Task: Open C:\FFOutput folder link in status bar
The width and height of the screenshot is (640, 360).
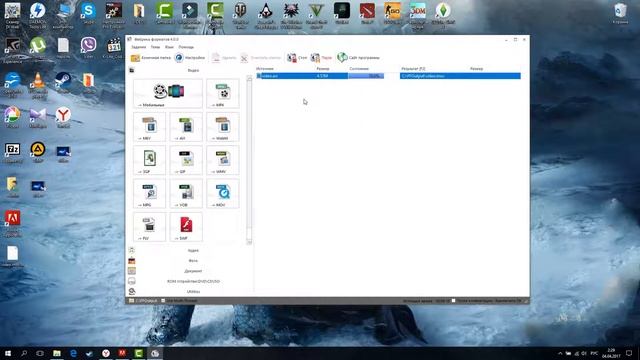Action: pyautogui.click(x=143, y=301)
